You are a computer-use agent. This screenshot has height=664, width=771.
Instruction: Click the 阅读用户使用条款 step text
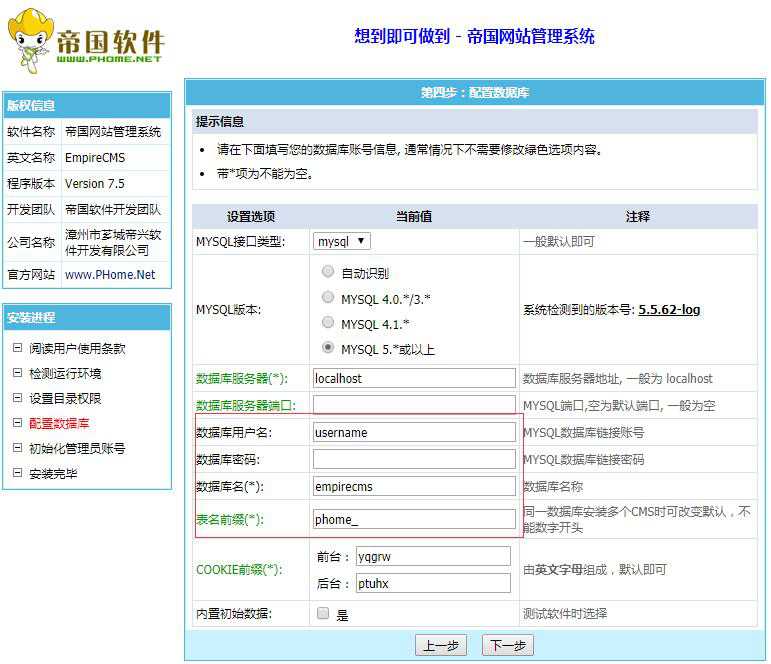tap(77, 348)
